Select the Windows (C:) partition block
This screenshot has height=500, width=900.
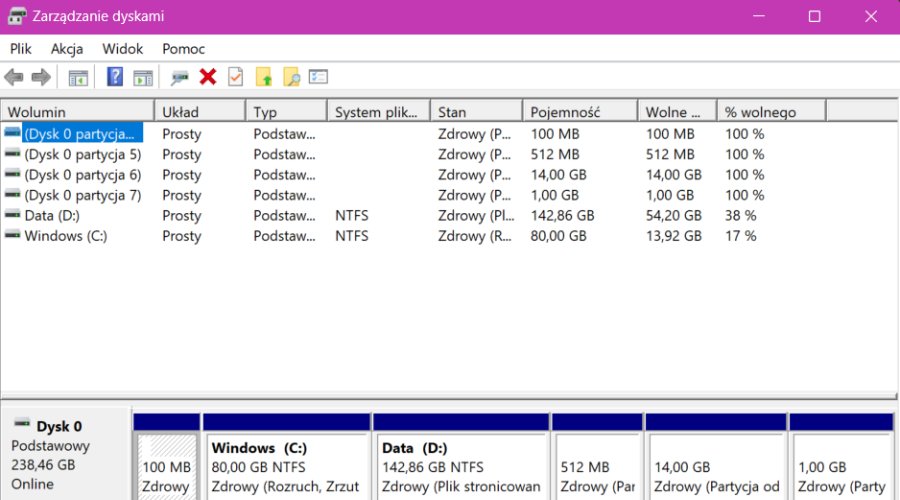(x=284, y=467)
